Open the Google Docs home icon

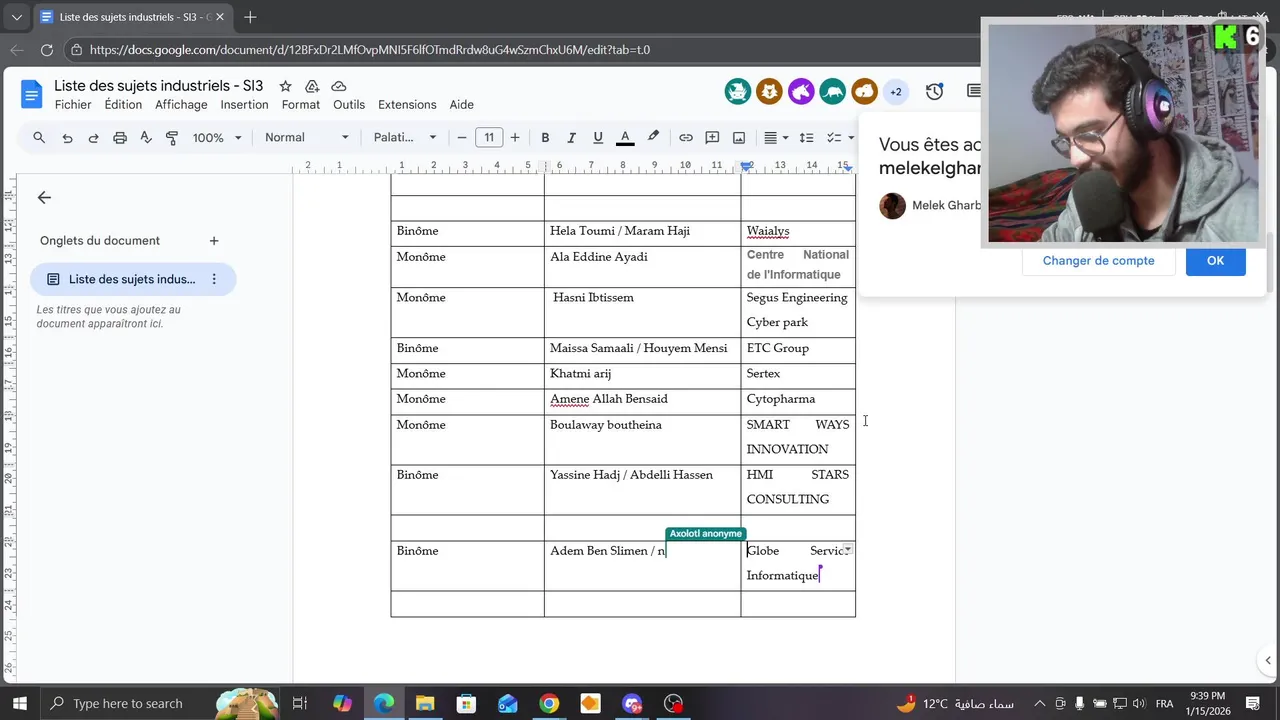pos(31,94)
